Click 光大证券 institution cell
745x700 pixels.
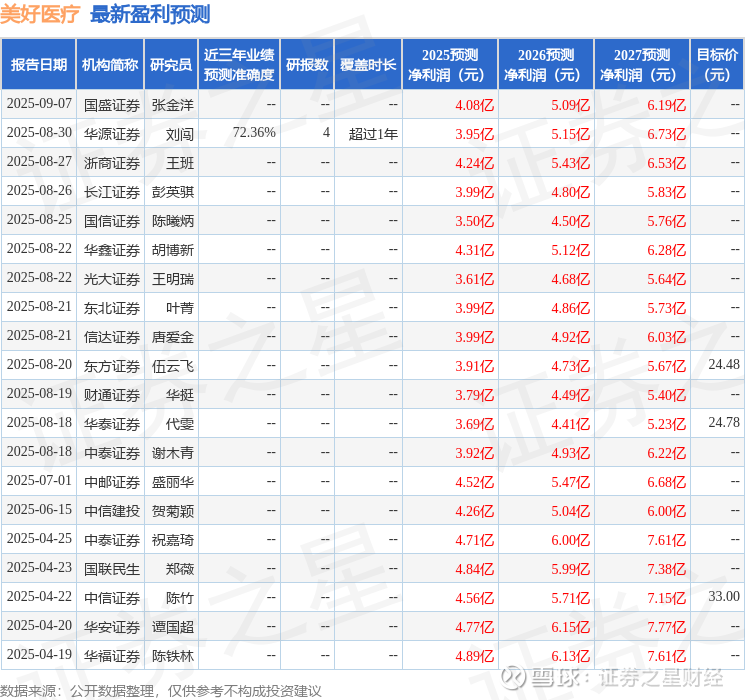(112, 279)
